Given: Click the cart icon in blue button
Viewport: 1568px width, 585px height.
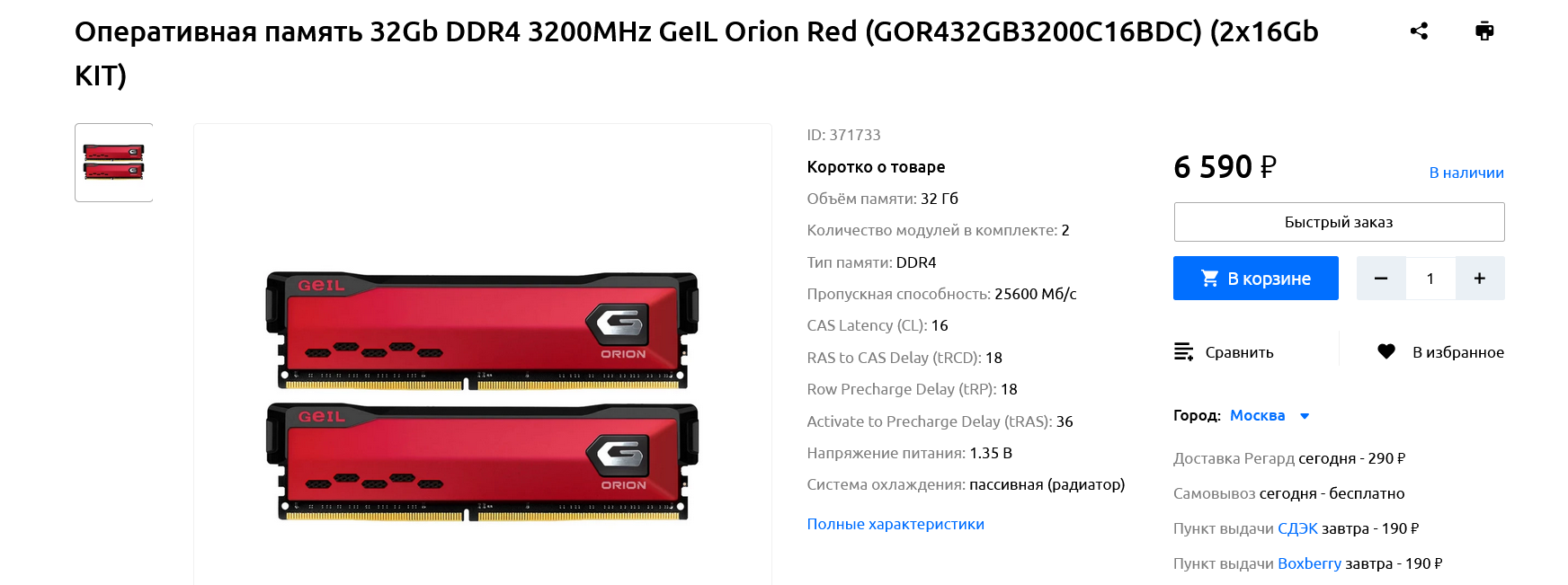Looking at the screenshot, I should 1210,279.
